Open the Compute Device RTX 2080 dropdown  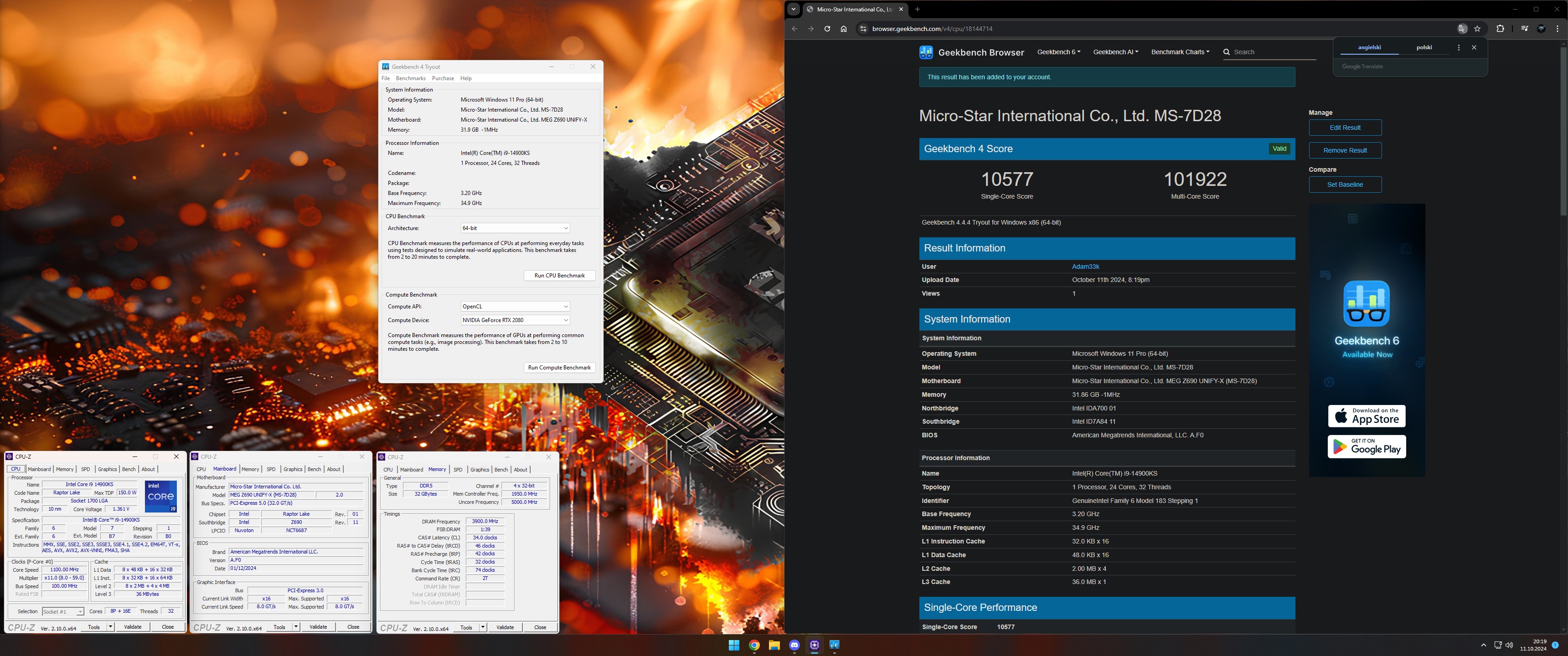pyautogui.click(x=515, y=320)
